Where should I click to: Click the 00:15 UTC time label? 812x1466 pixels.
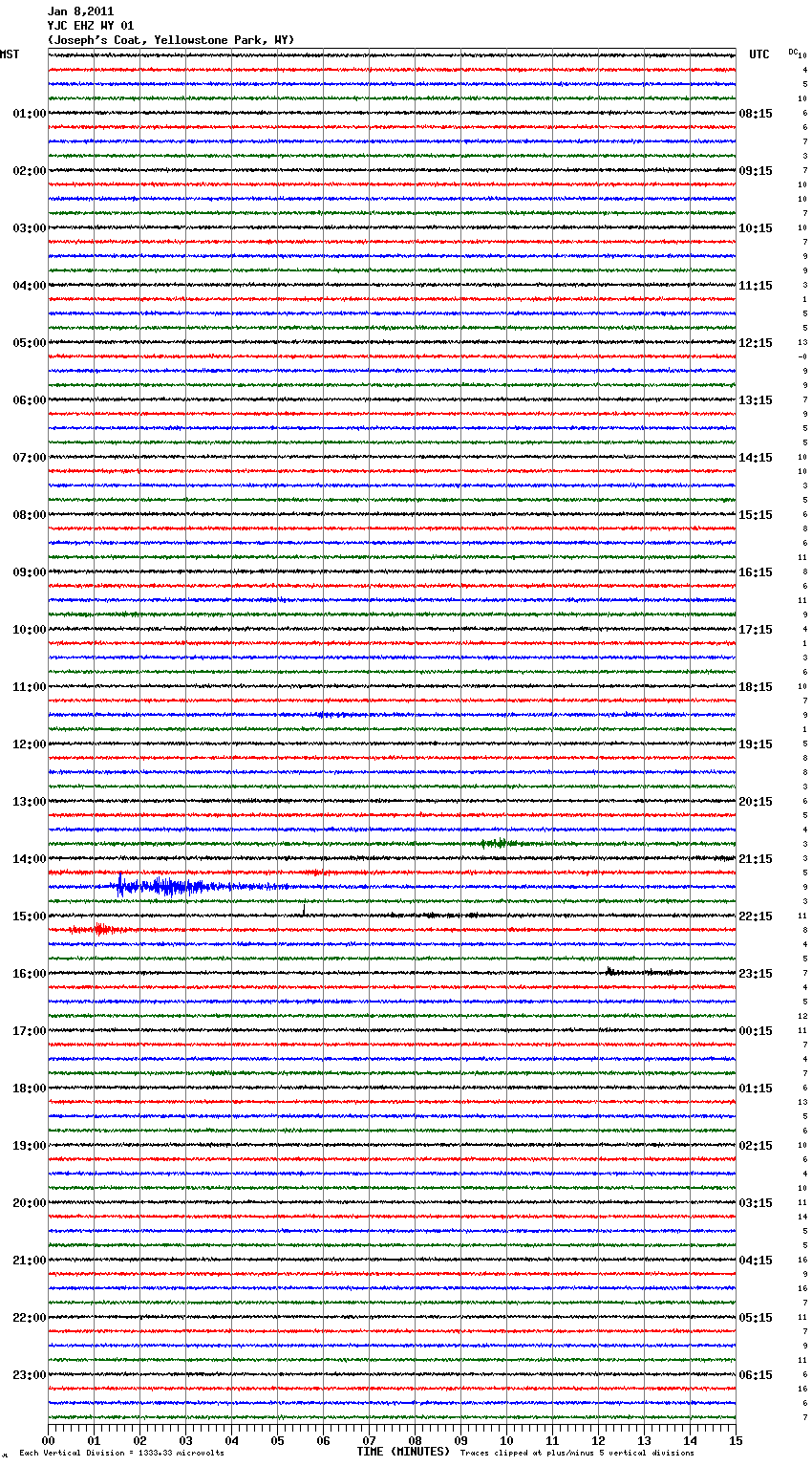756,1031
